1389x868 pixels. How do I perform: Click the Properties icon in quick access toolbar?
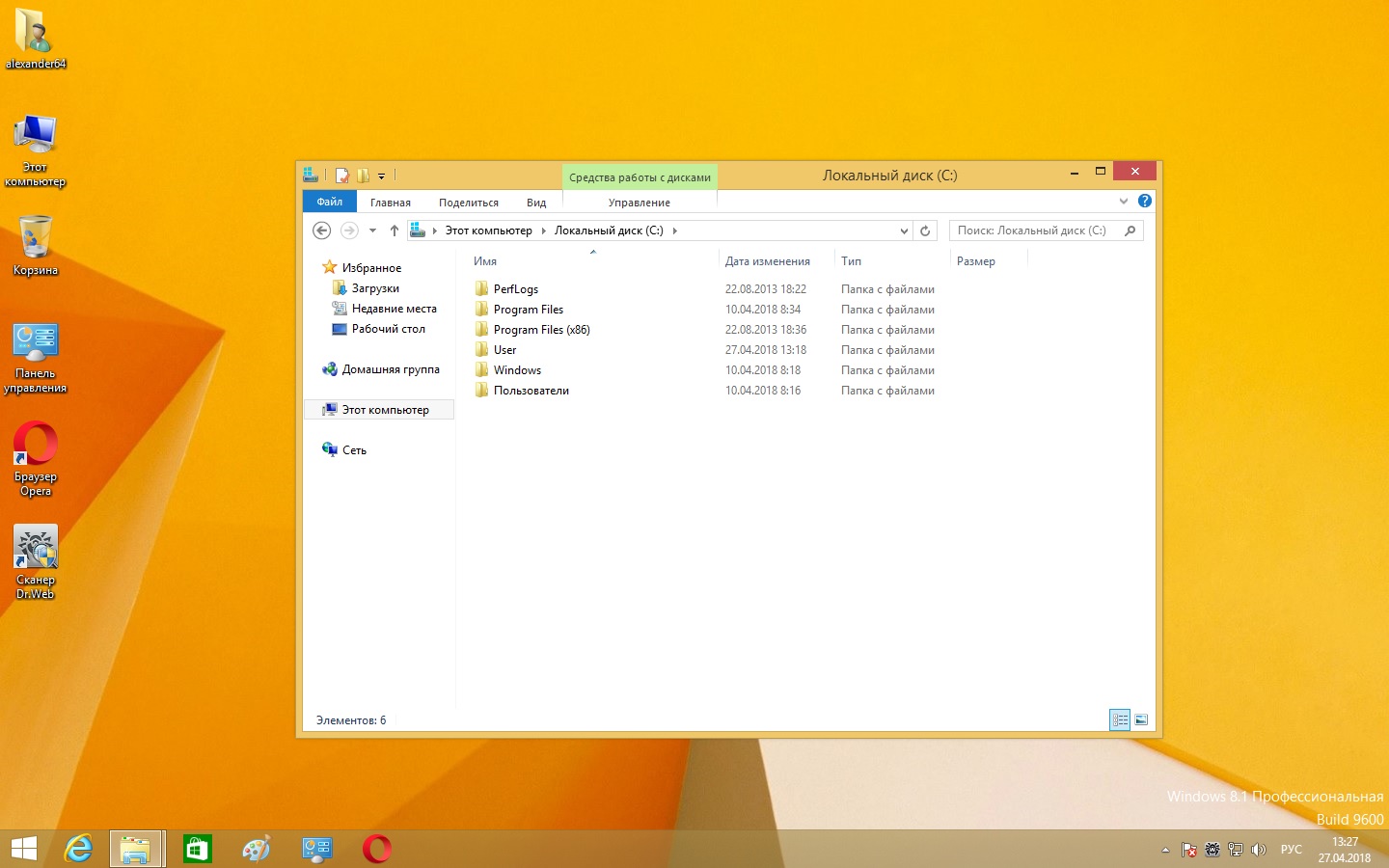(x=341, y=176)
